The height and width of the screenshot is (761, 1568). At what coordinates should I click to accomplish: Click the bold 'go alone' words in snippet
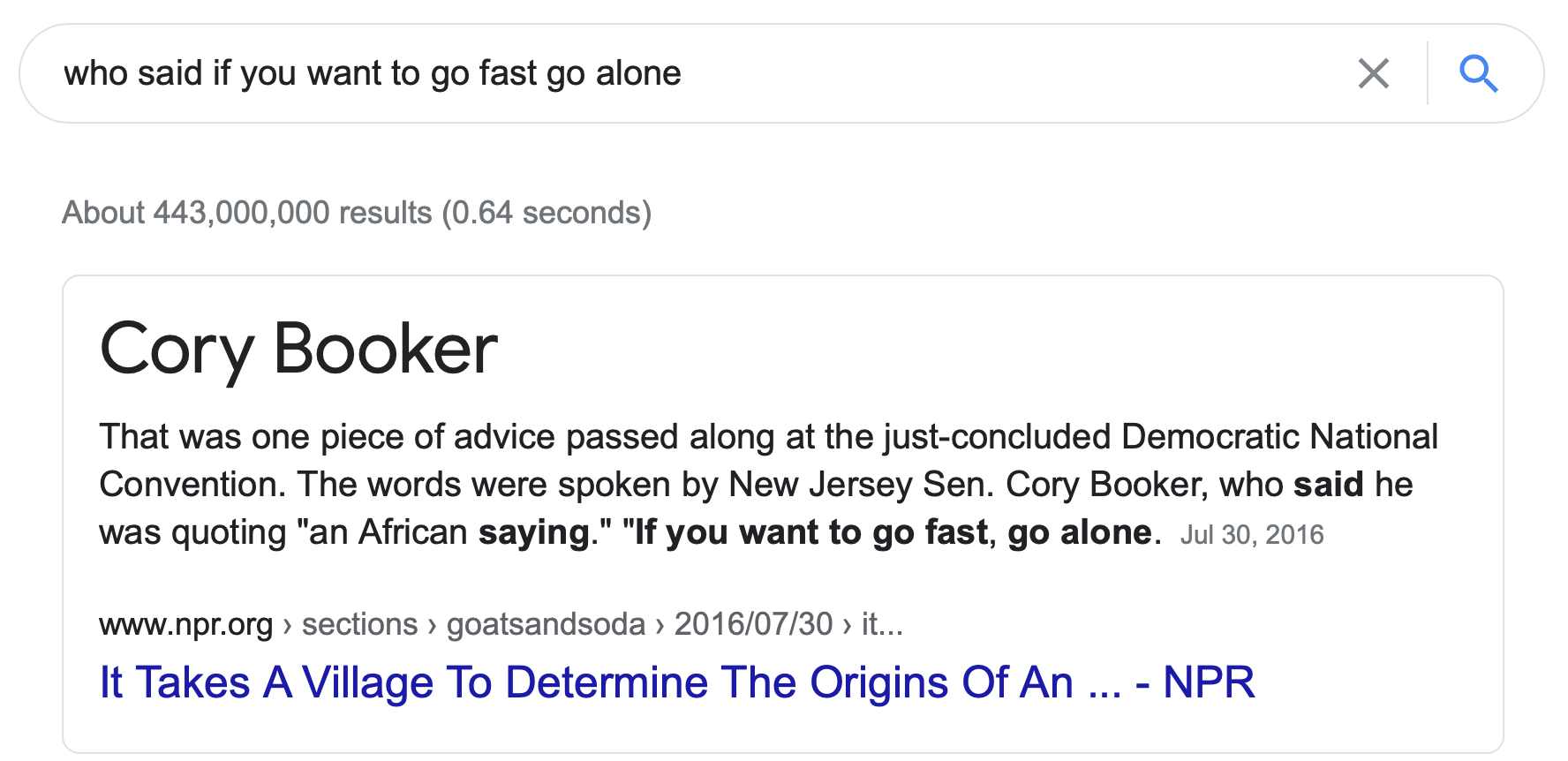1080,532
